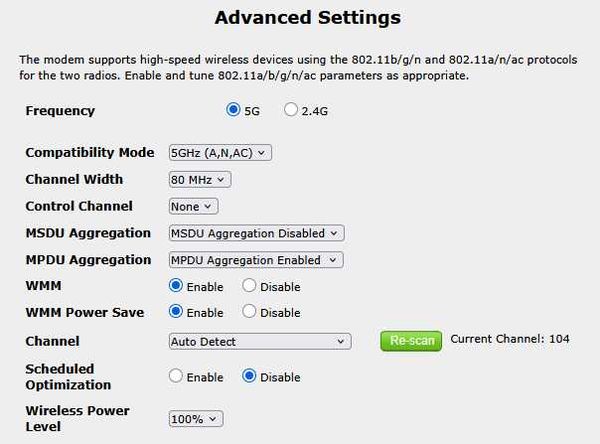Enable WMM radio button
This screenshot has height=444, width=600.
click(x=176, y=286)
